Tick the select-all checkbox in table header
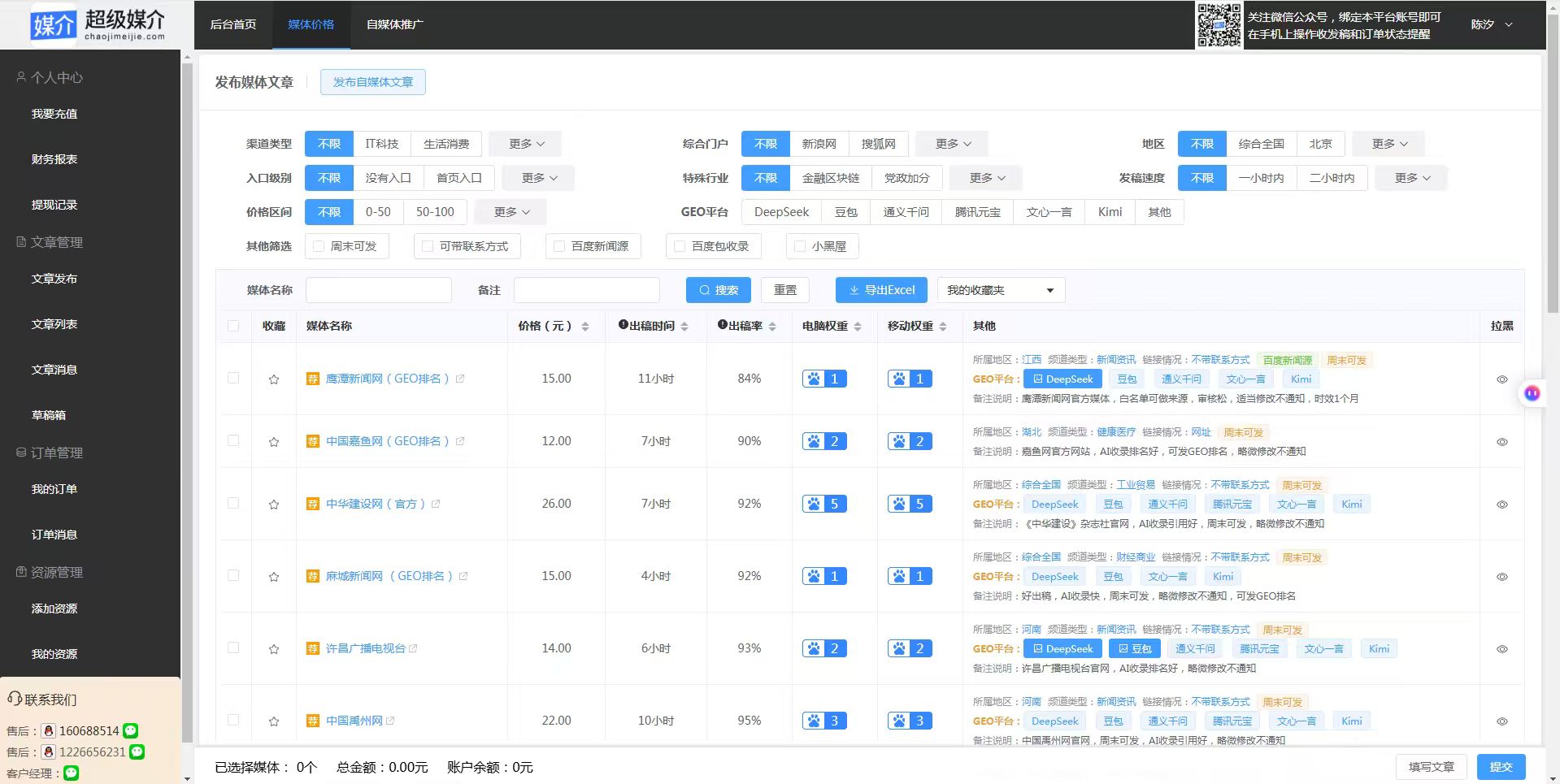Screen dimensions: 1560x784 (x=233, y=326)
